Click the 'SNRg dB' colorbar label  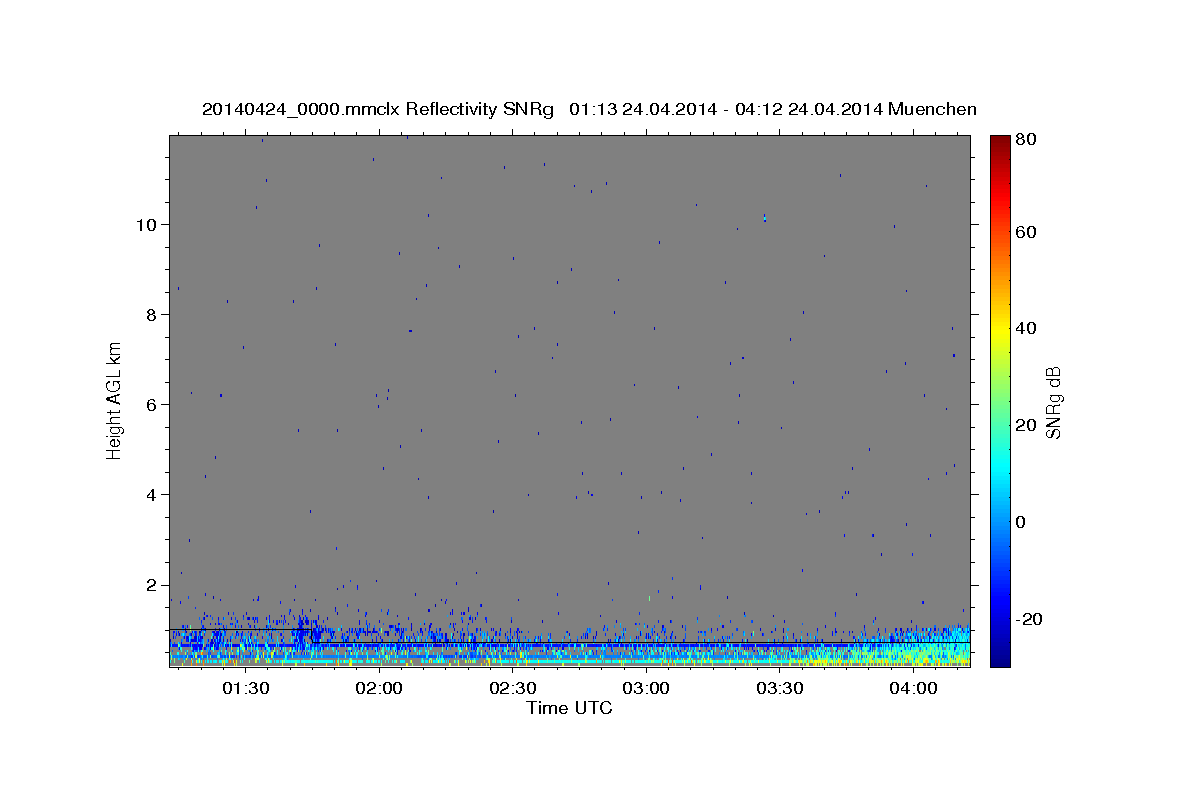point(1053,402)
